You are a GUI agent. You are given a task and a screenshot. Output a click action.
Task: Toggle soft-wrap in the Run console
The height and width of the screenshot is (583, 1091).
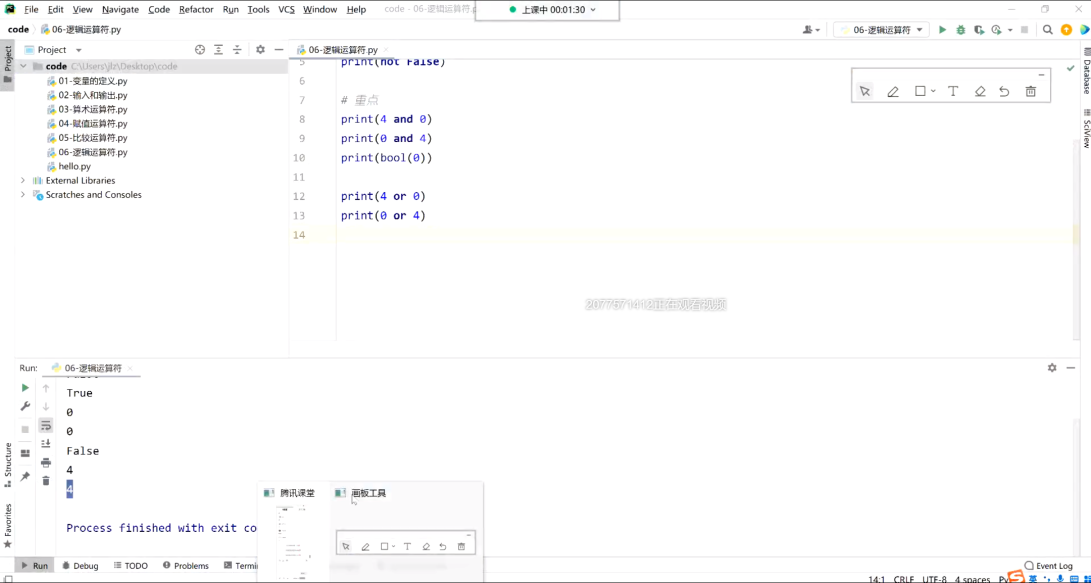tap(46, 426)
